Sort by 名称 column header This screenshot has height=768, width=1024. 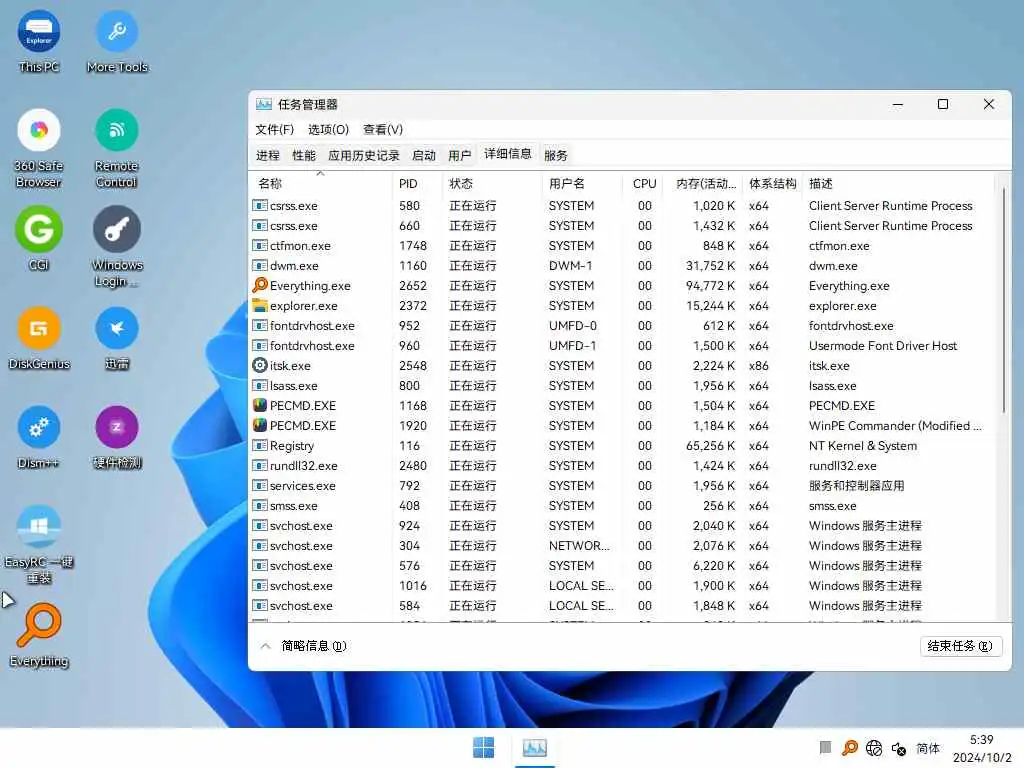321,184
